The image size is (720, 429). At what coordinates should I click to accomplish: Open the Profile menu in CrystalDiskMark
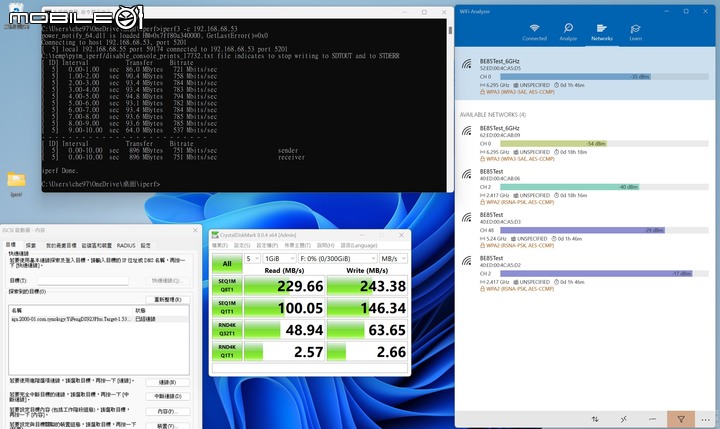coord(267,245)
